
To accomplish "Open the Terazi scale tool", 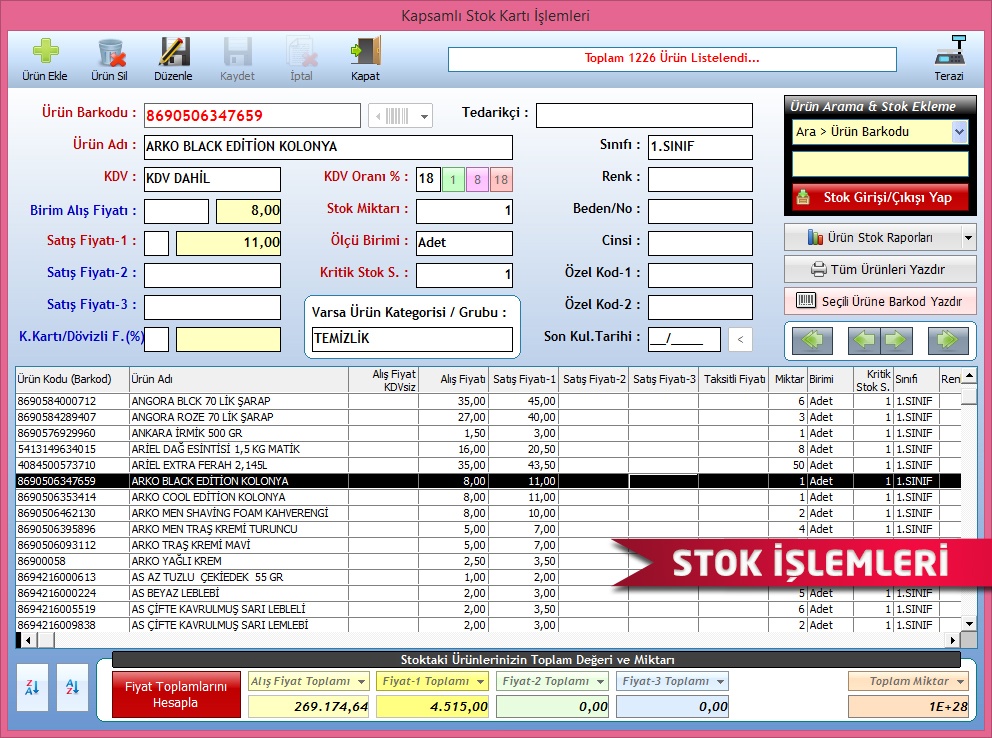I will click(x=949, y=51).
